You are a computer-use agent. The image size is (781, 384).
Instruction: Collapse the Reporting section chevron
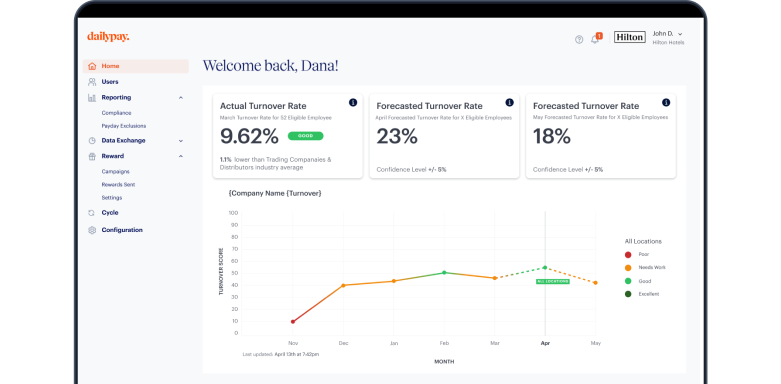pyautogui.click(x=181, y=98)
